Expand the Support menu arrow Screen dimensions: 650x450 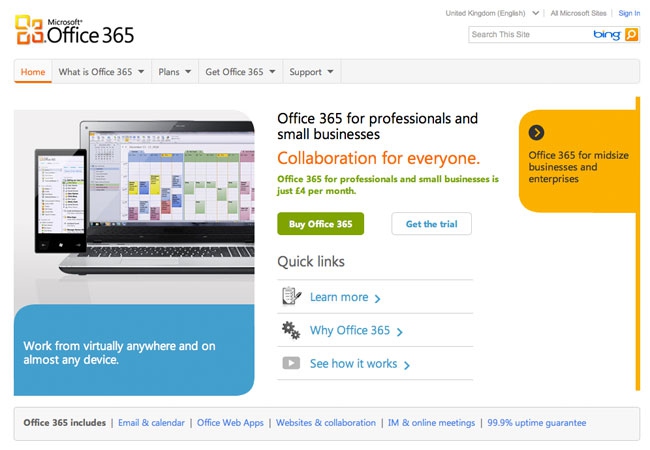point(330,72)
